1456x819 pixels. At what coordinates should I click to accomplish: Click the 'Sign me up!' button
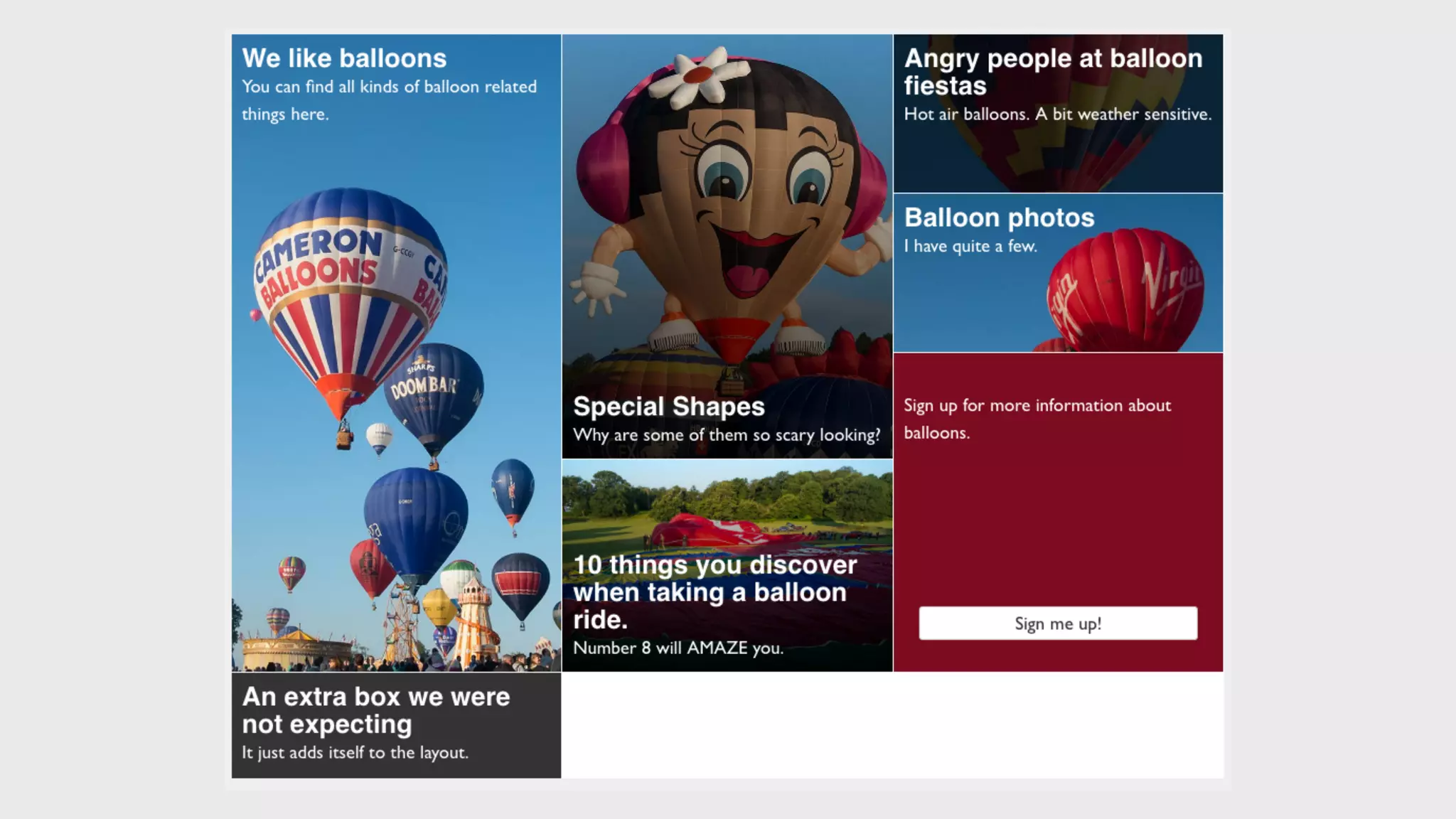[x=1057, y=623]
